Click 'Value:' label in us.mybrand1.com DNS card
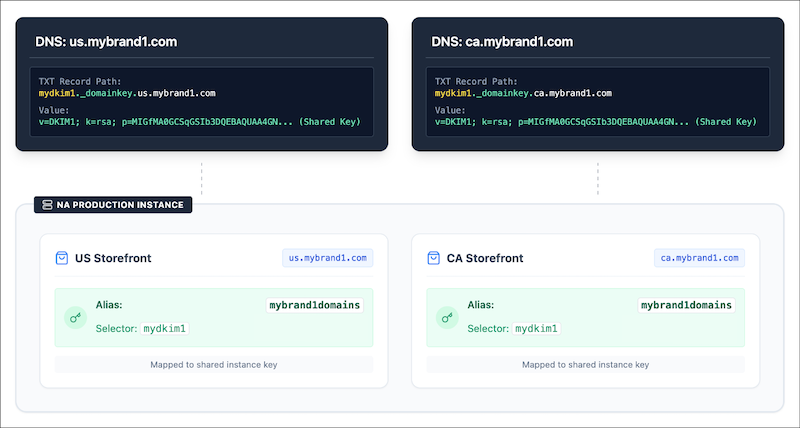The image size is (800, 428). click(x=54, y=110)
